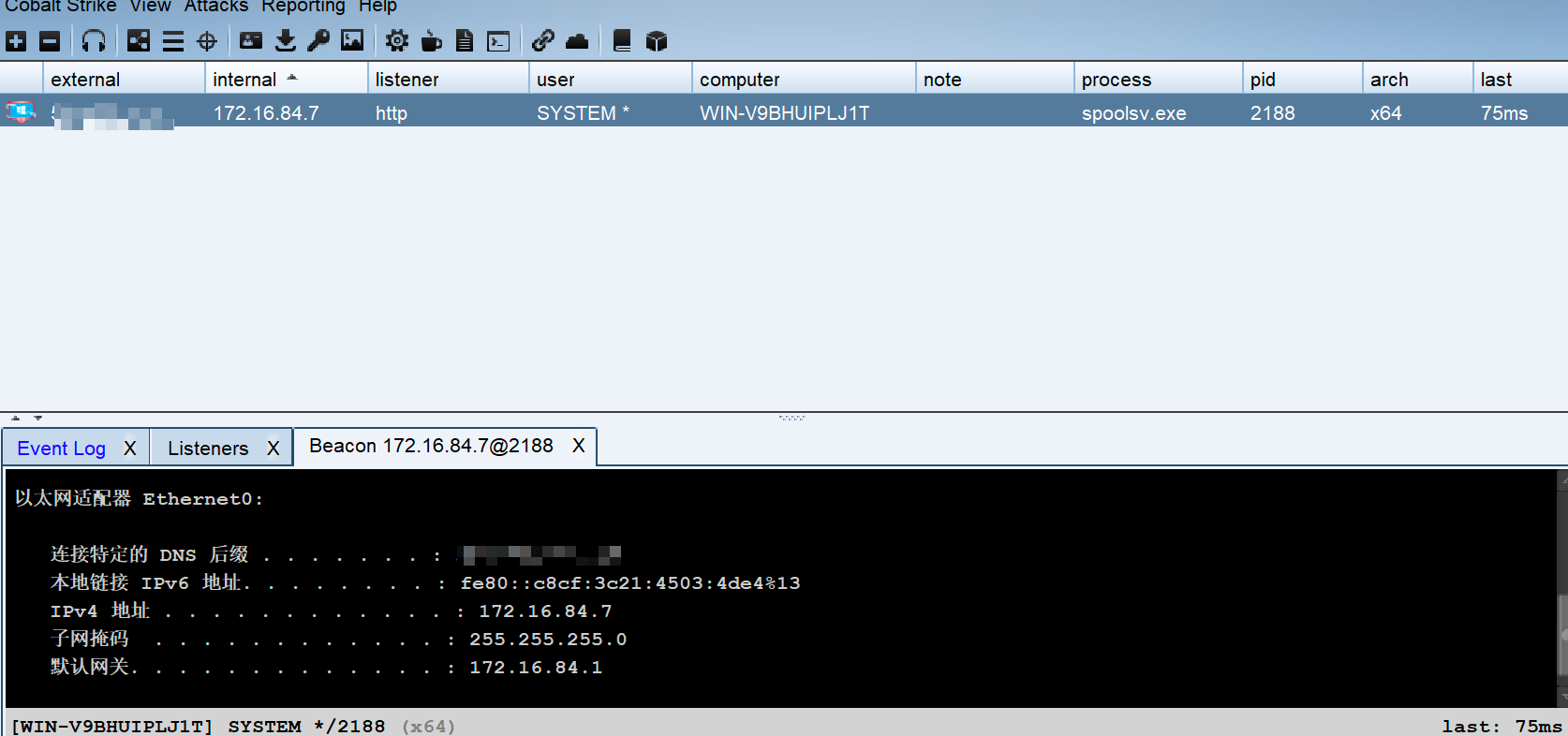
Task: Open scripted web delivery terminal icon
Action: click(499, 41)
